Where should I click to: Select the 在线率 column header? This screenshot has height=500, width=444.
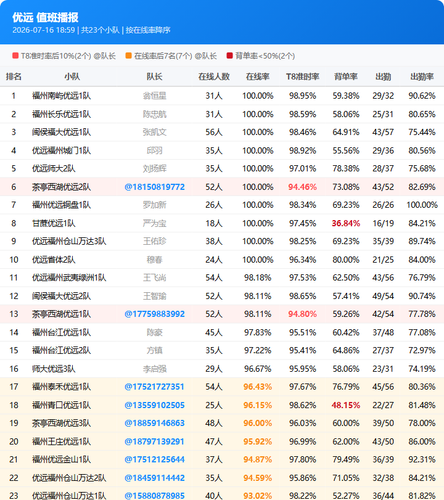tap(258, 77)
